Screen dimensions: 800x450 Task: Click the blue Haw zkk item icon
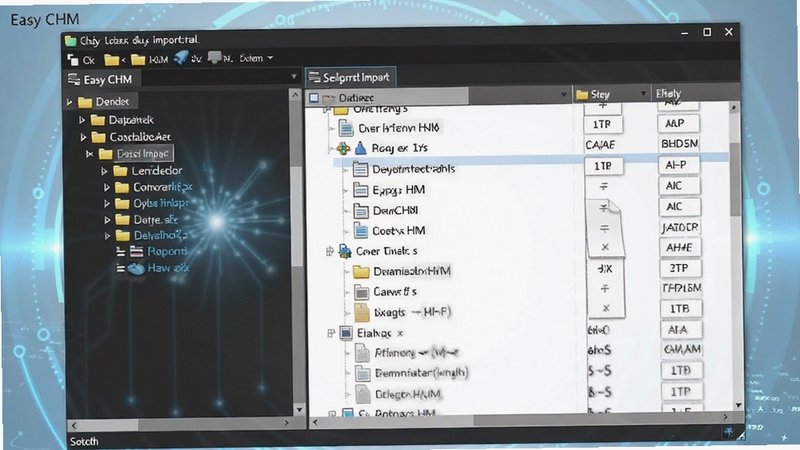coord(136,268)
